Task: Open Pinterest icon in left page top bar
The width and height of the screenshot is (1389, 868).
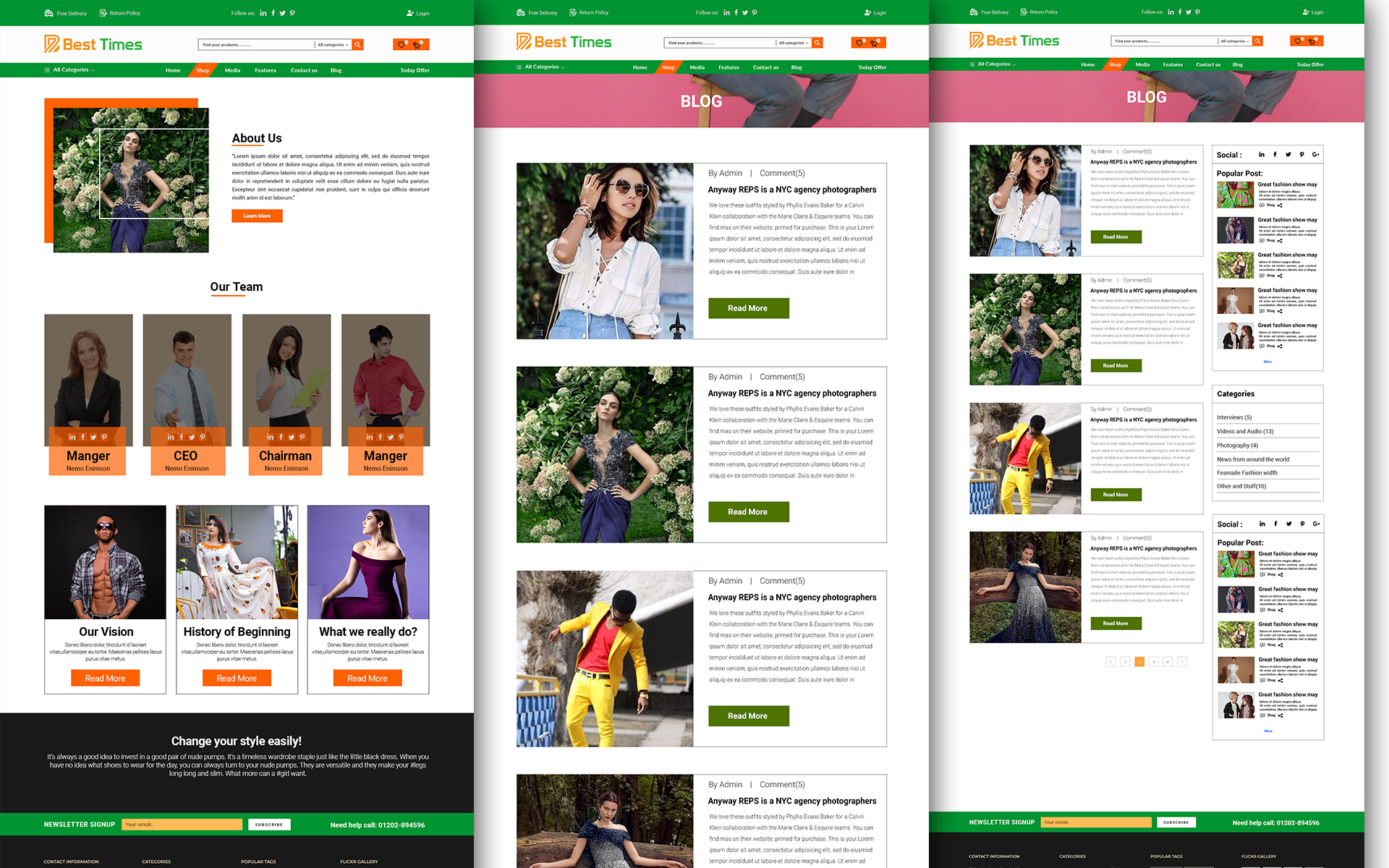Action: (x=292, y=13)
